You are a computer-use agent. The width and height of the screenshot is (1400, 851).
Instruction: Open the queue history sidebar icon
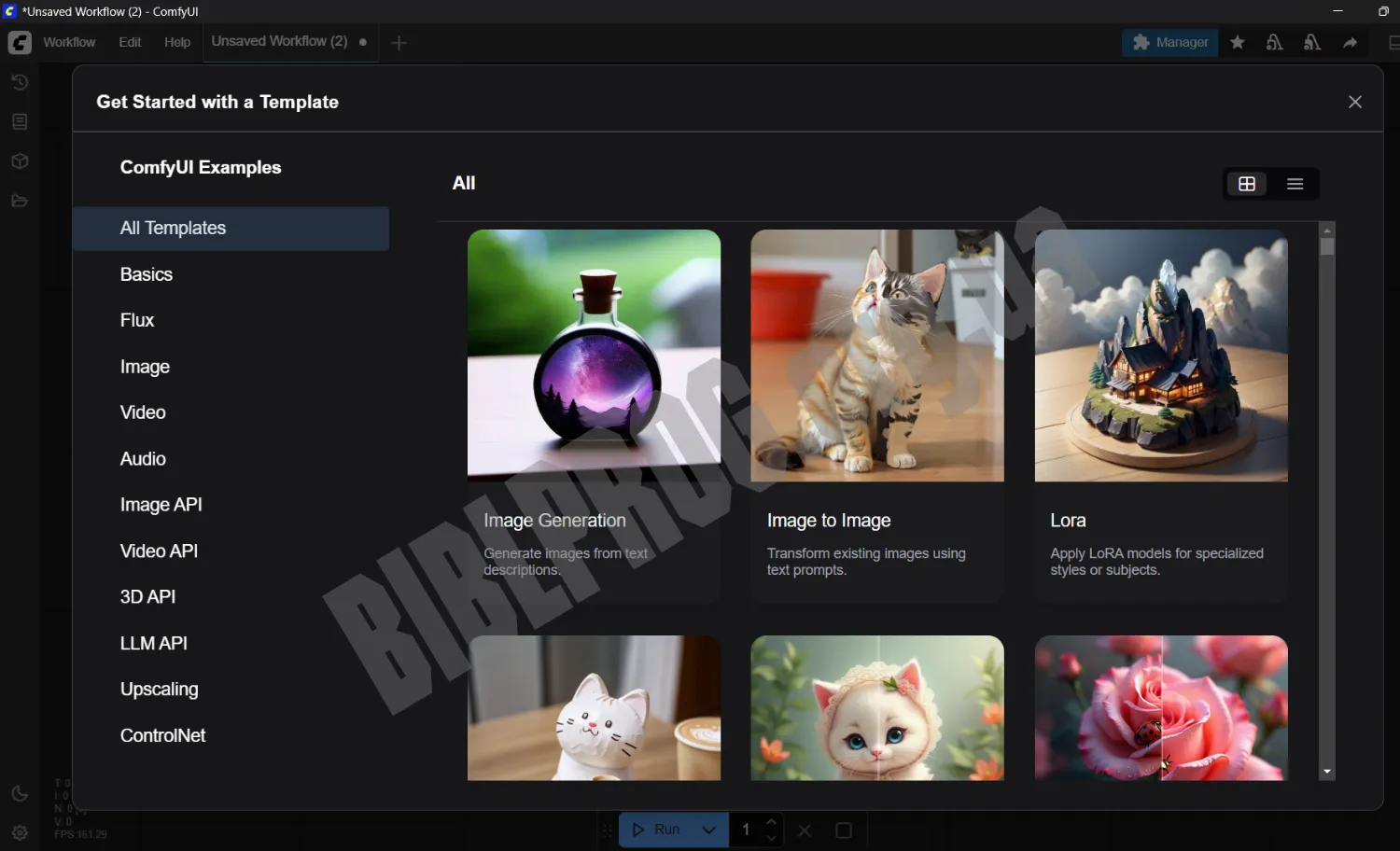(20, 82)
